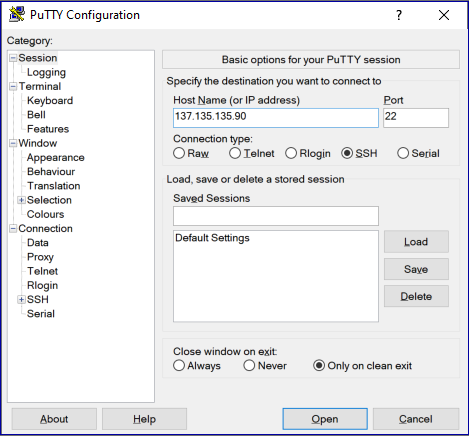Focus the Host Name input field
This screenshot has width=469, height=436.
coord(276,118)
